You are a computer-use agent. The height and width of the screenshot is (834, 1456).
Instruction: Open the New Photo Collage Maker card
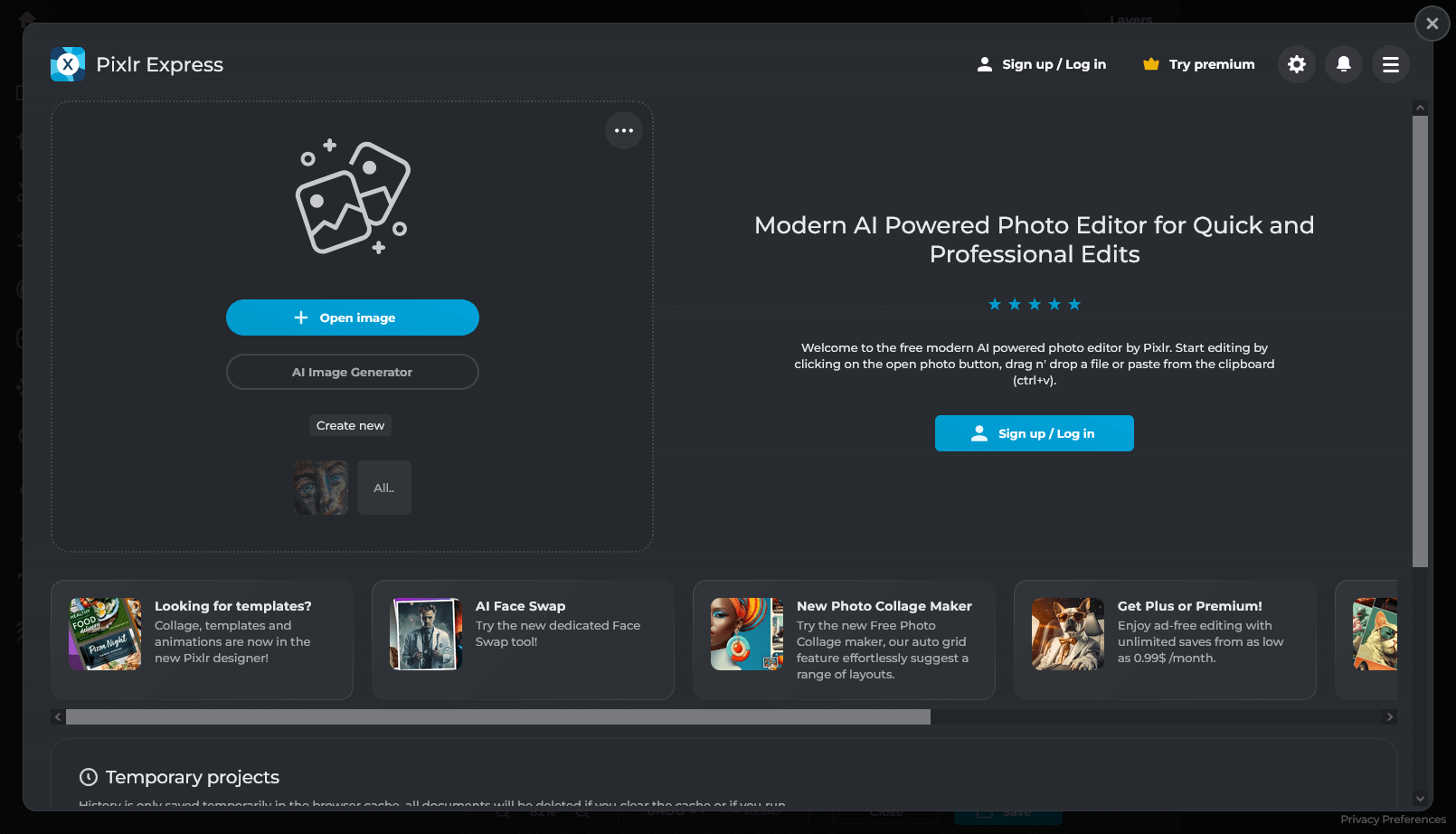tap(844, 640)
